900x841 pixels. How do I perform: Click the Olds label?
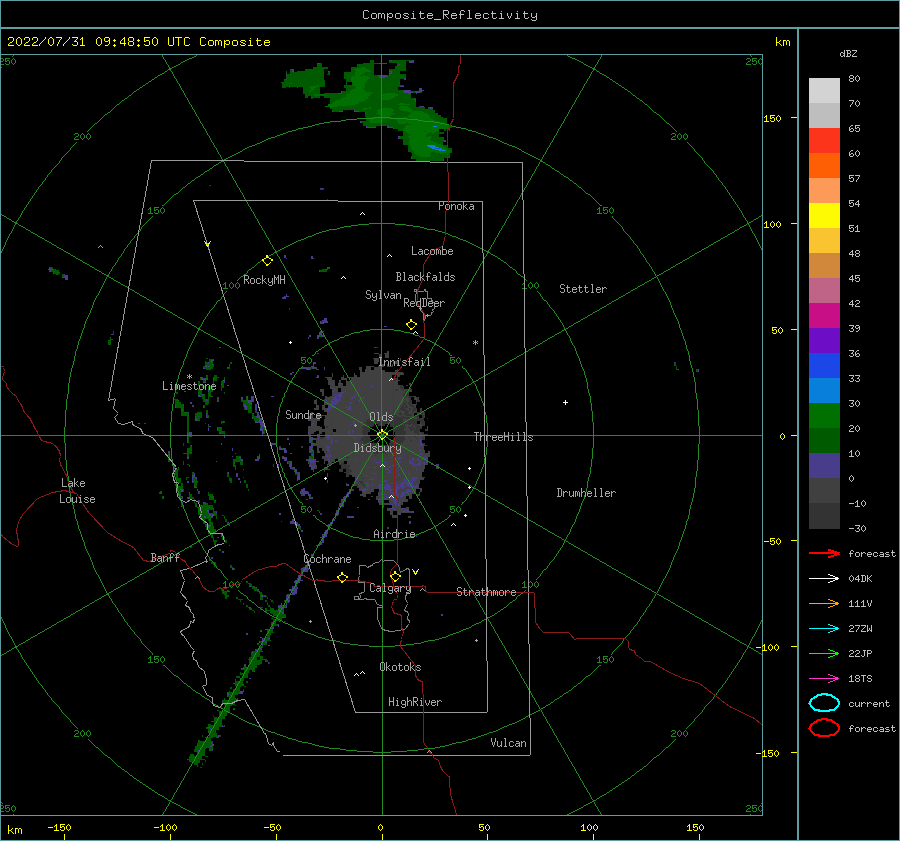coord(381,417)
